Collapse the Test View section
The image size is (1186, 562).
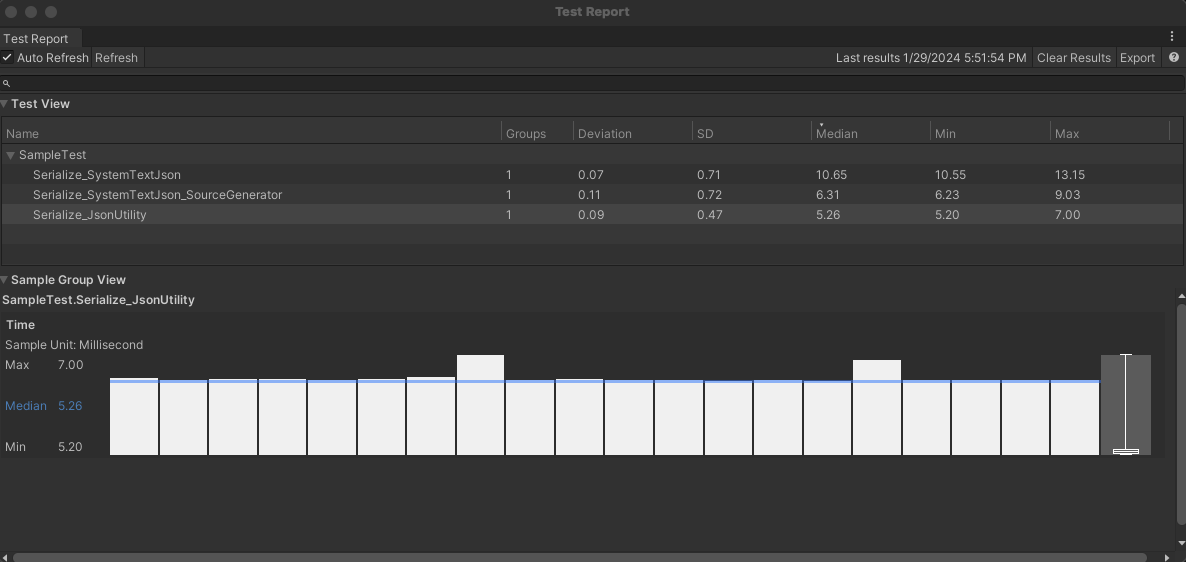point(5,104)
